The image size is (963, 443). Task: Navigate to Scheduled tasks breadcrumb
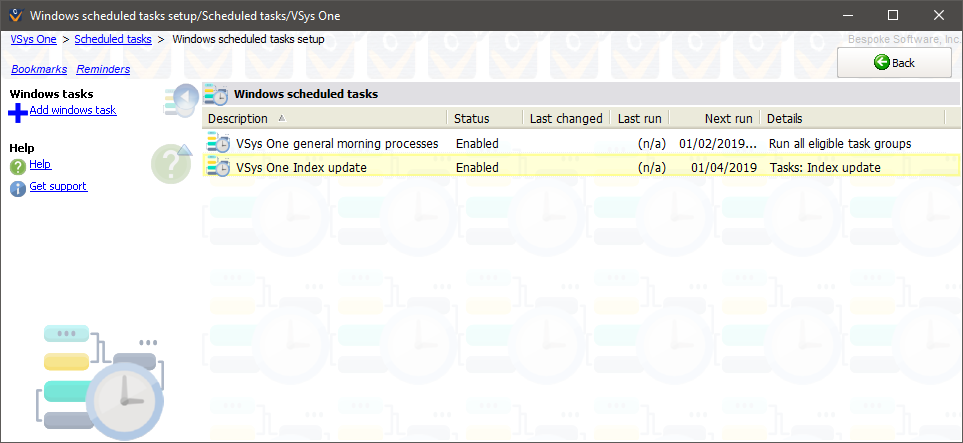(113, 39)
